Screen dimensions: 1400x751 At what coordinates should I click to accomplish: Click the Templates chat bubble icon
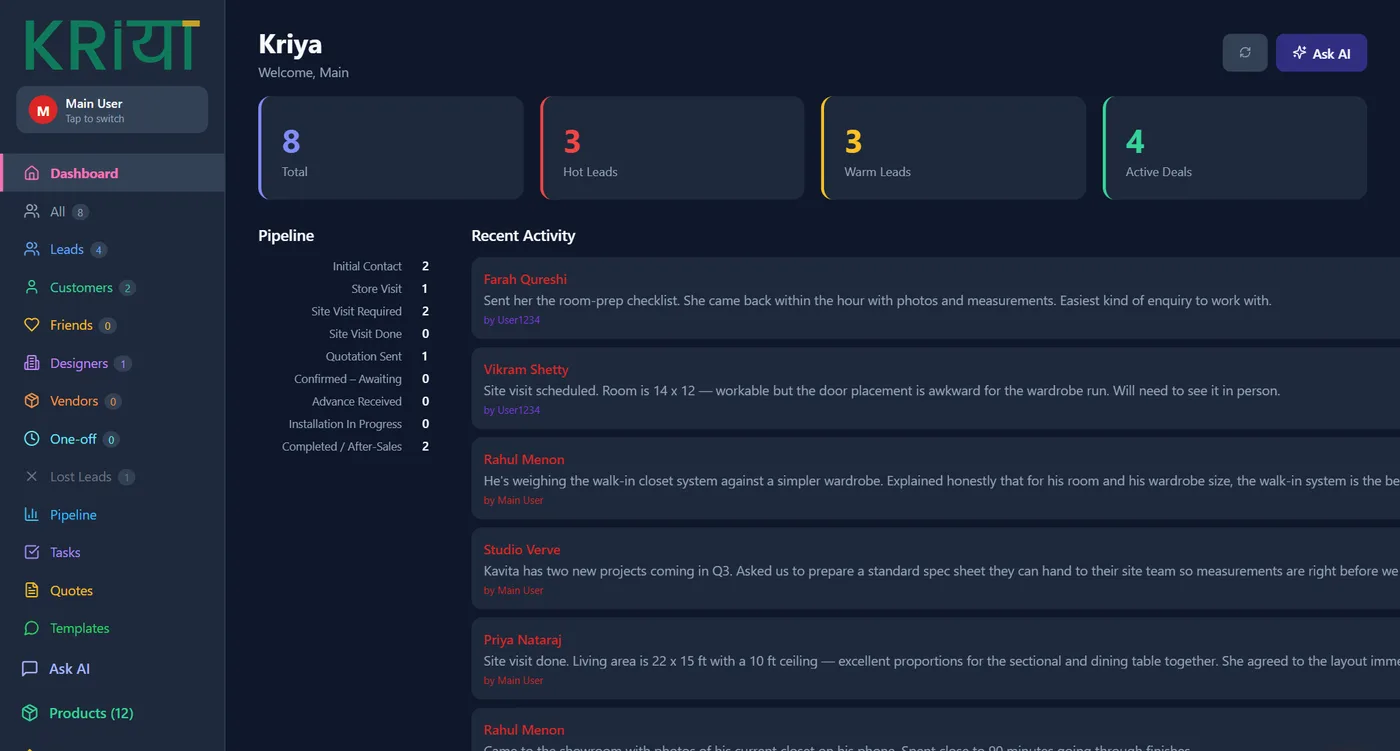click(31, 628)
